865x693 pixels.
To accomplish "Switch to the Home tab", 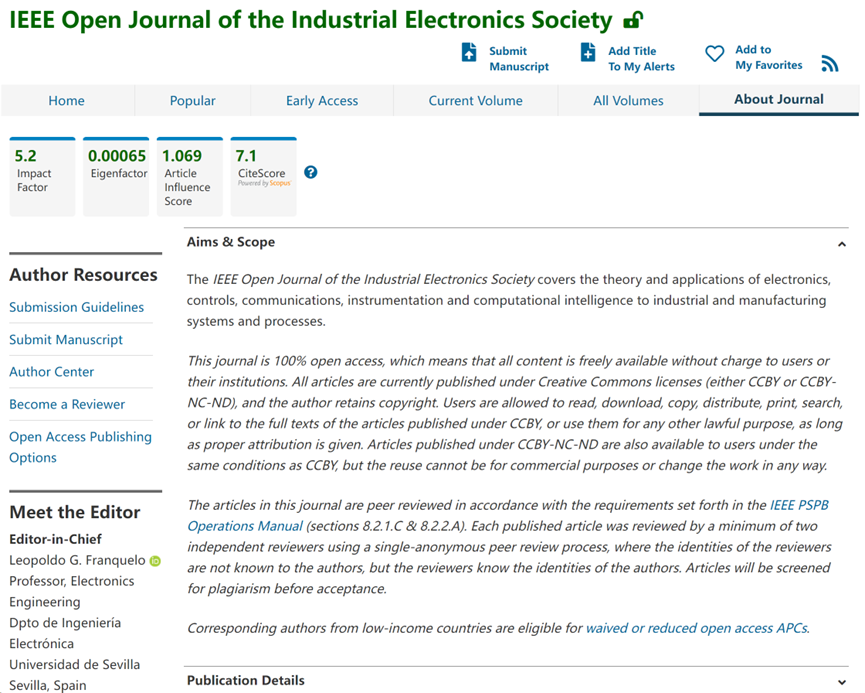I will tap(67, 100).
